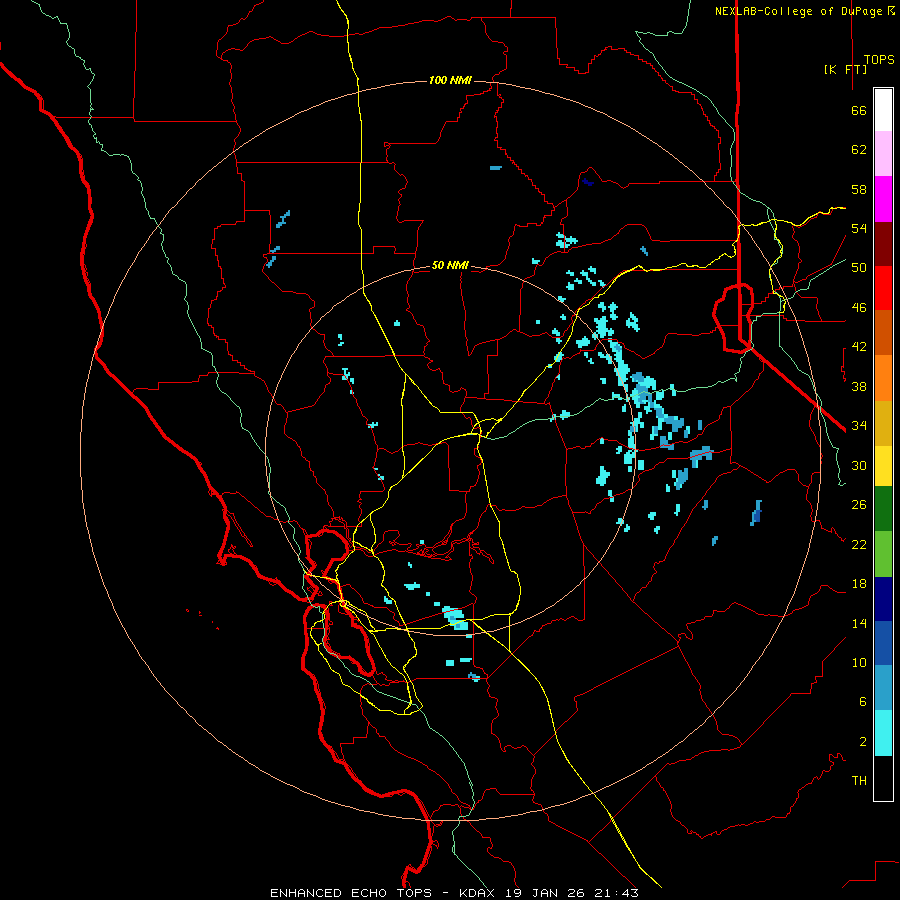Click the legend value 58

(x=859, y=189)
